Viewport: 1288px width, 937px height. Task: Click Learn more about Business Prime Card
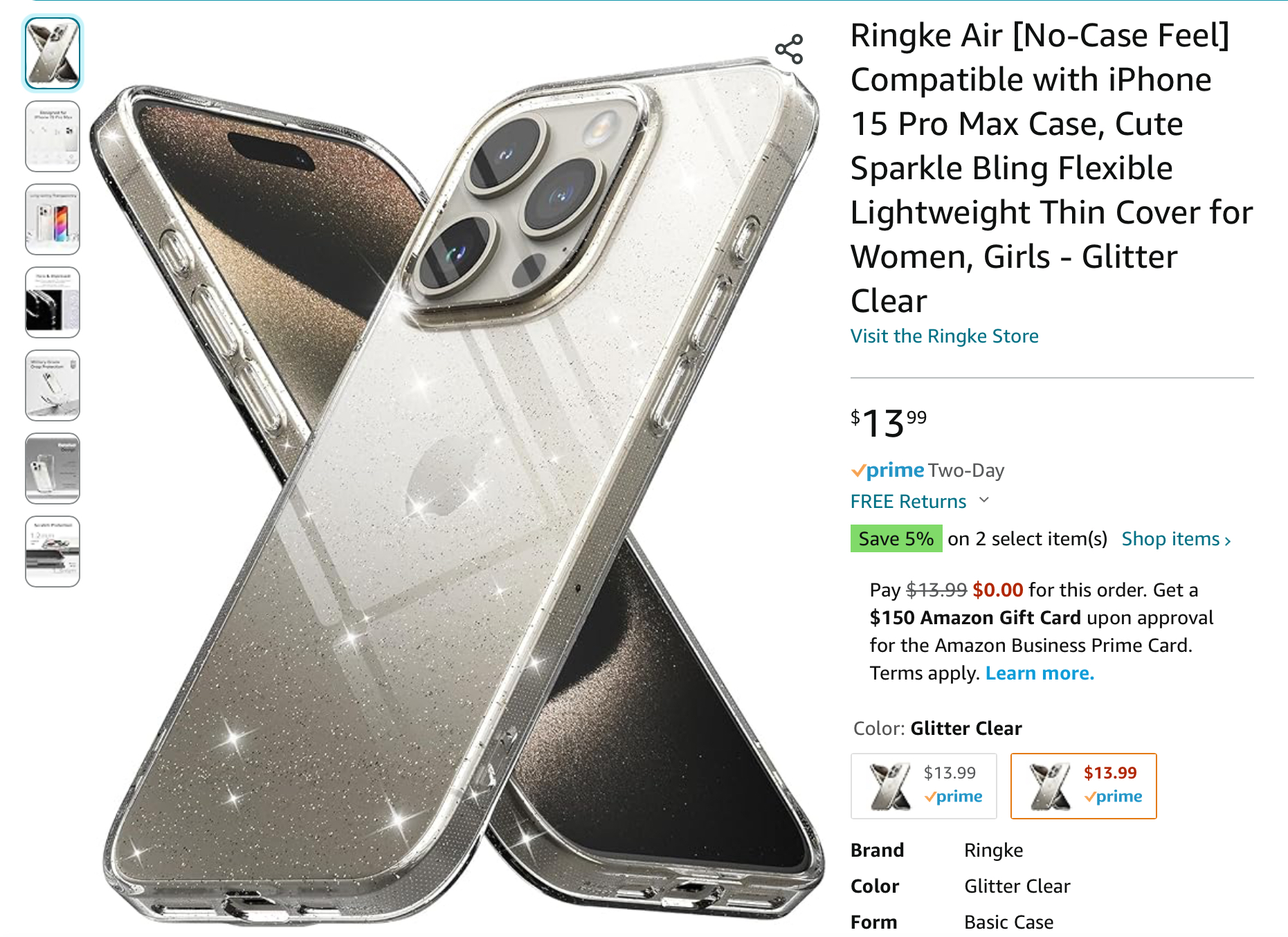click(1040, 673)
